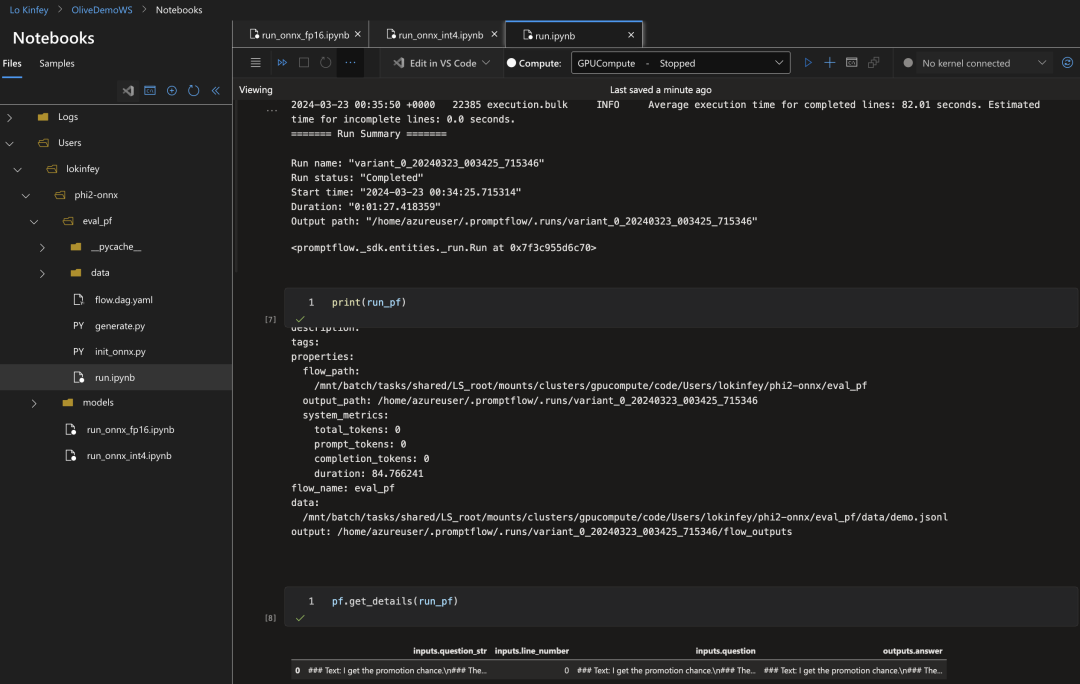
Task: Collapse the eval_pf folder chevron
Action: [34, 222]
